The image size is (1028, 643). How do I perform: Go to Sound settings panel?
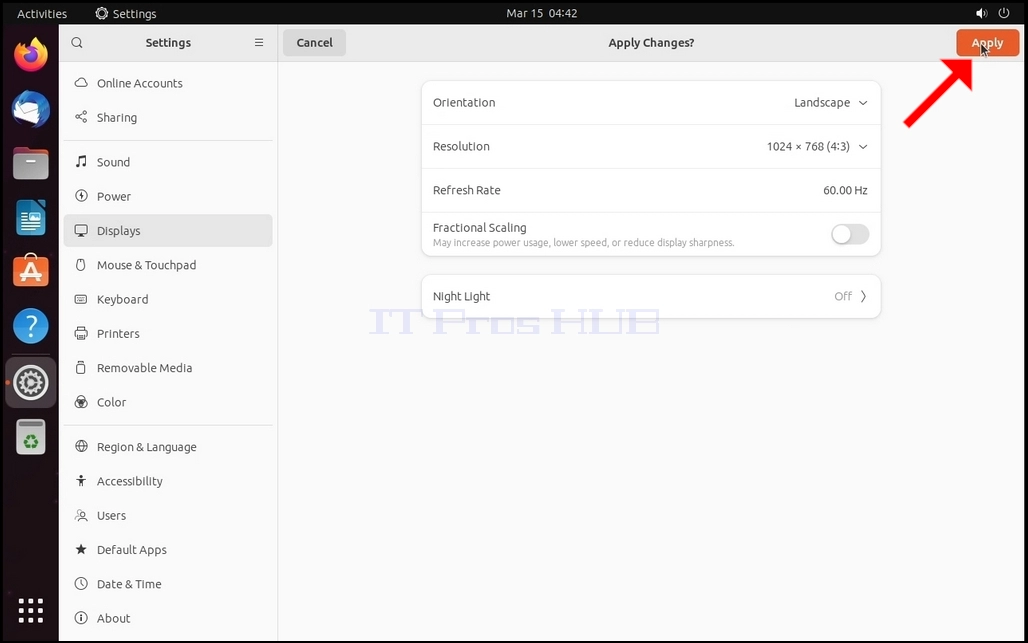pyautogui.click(x=168, y=162)
